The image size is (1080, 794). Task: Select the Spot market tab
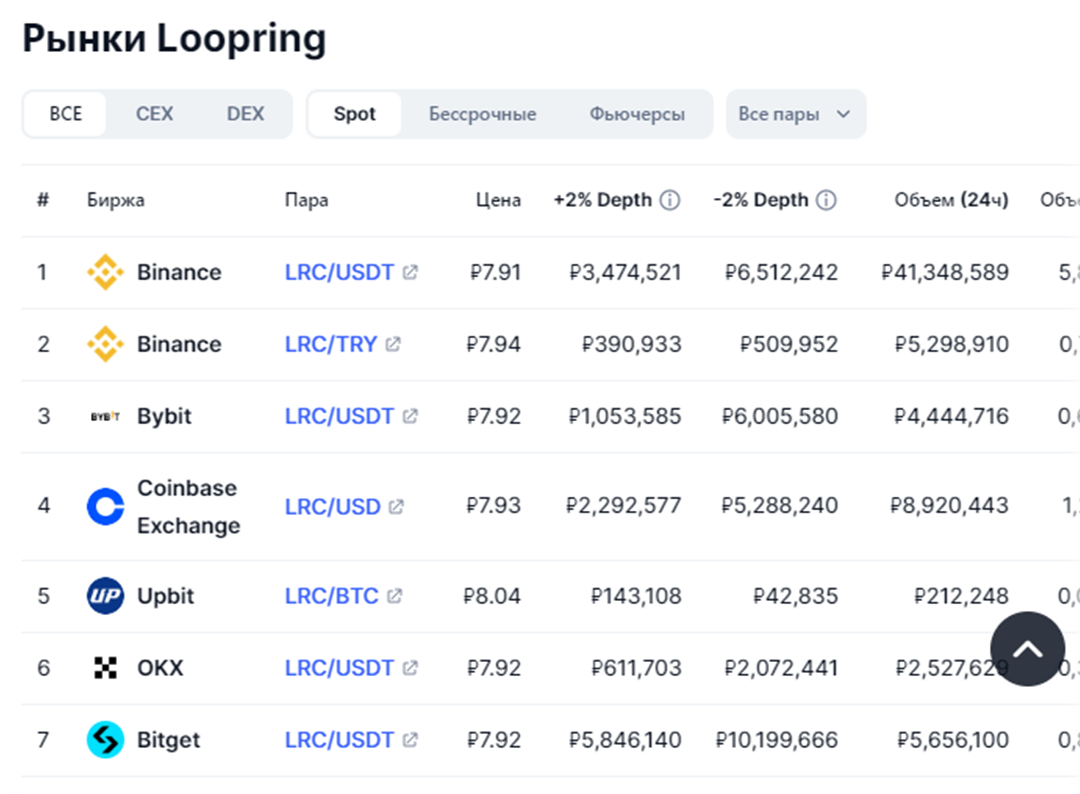(x=355, y=114)
